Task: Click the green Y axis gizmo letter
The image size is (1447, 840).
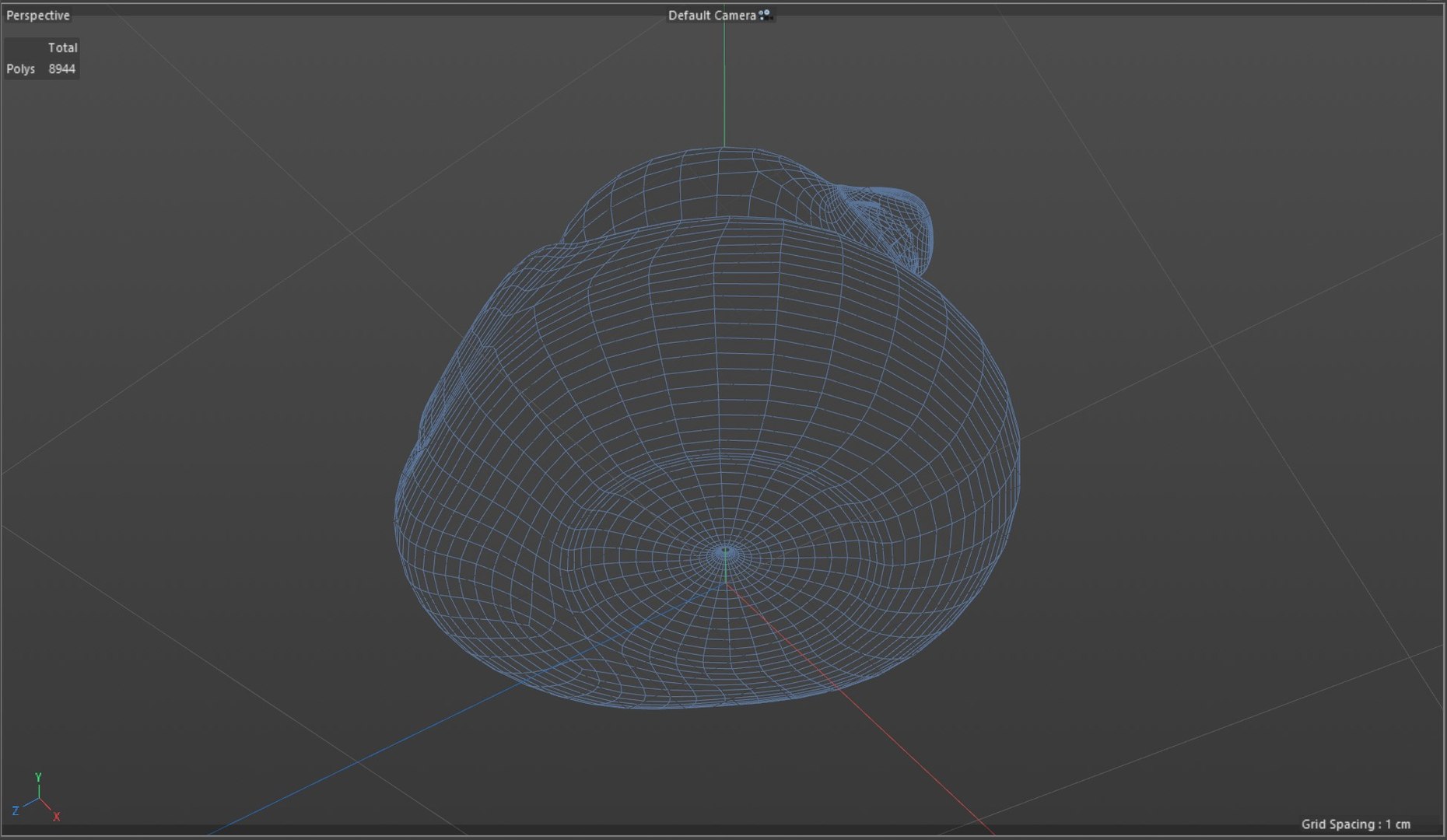Action: pyautogui.click(x=38, y=778)
